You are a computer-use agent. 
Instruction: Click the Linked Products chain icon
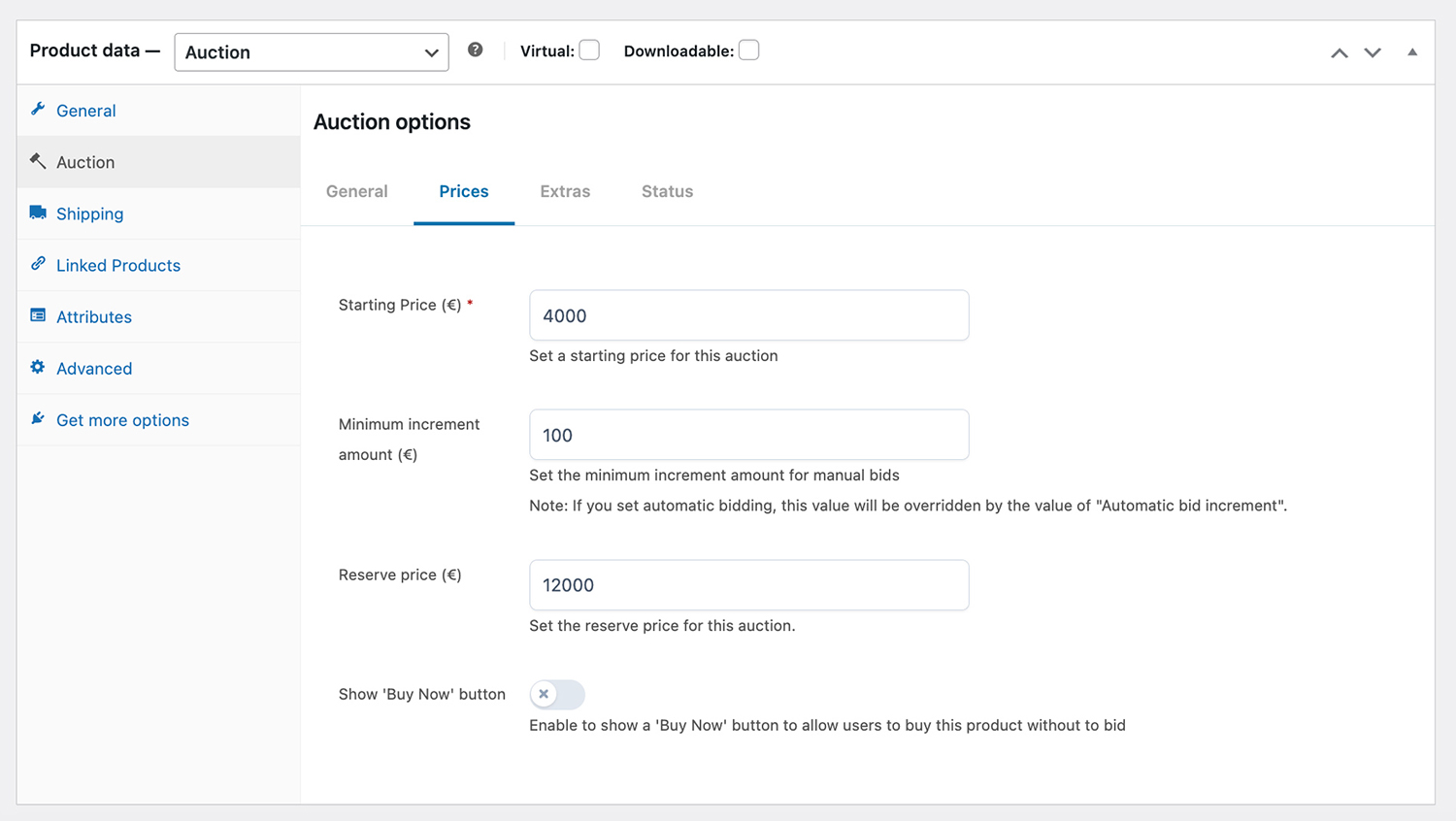point(38,264)
